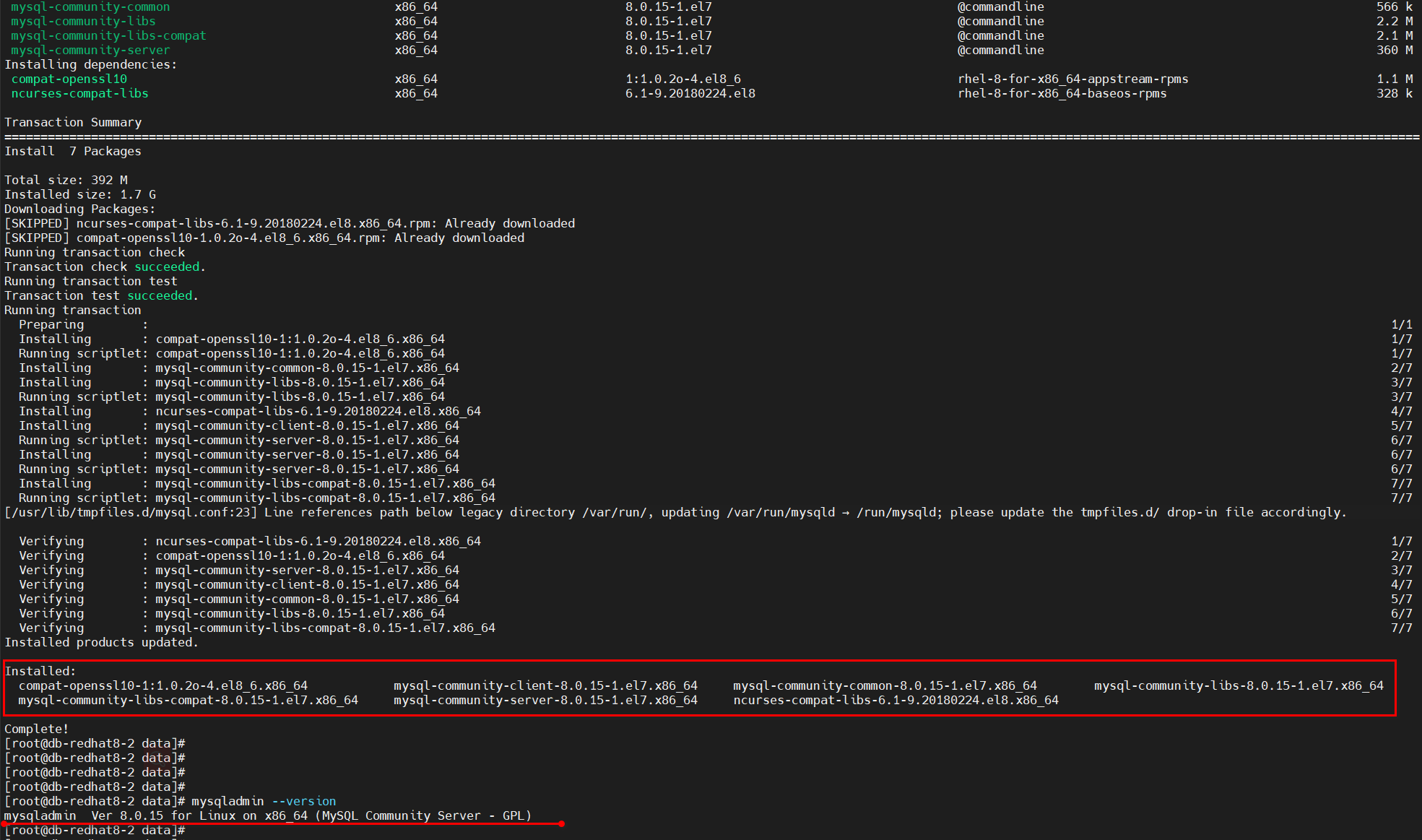Click the rhel-8-for-x86_64-appstream-rpms repository text

click(1072, 79)
